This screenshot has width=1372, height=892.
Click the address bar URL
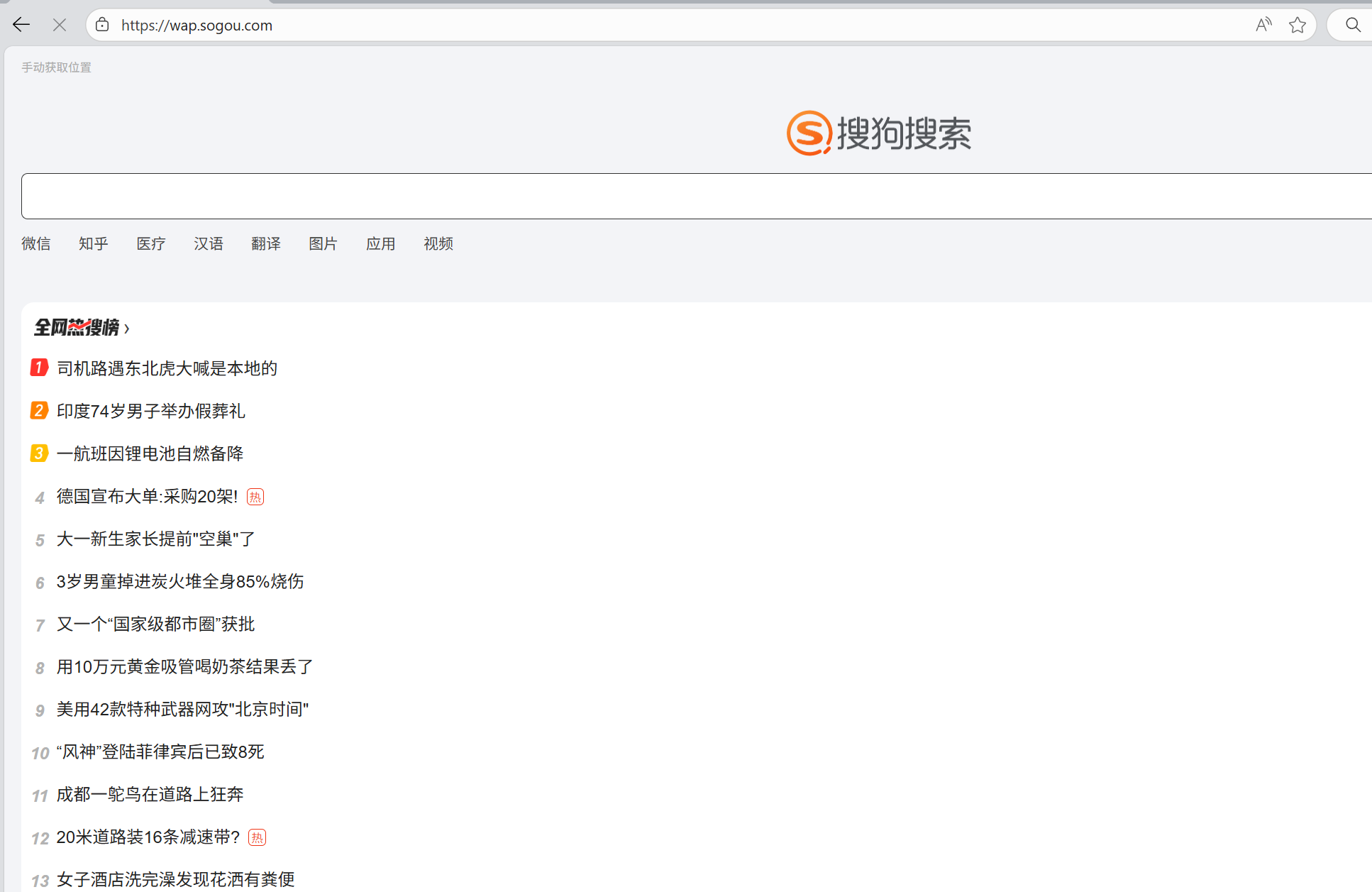pos(197,26)
